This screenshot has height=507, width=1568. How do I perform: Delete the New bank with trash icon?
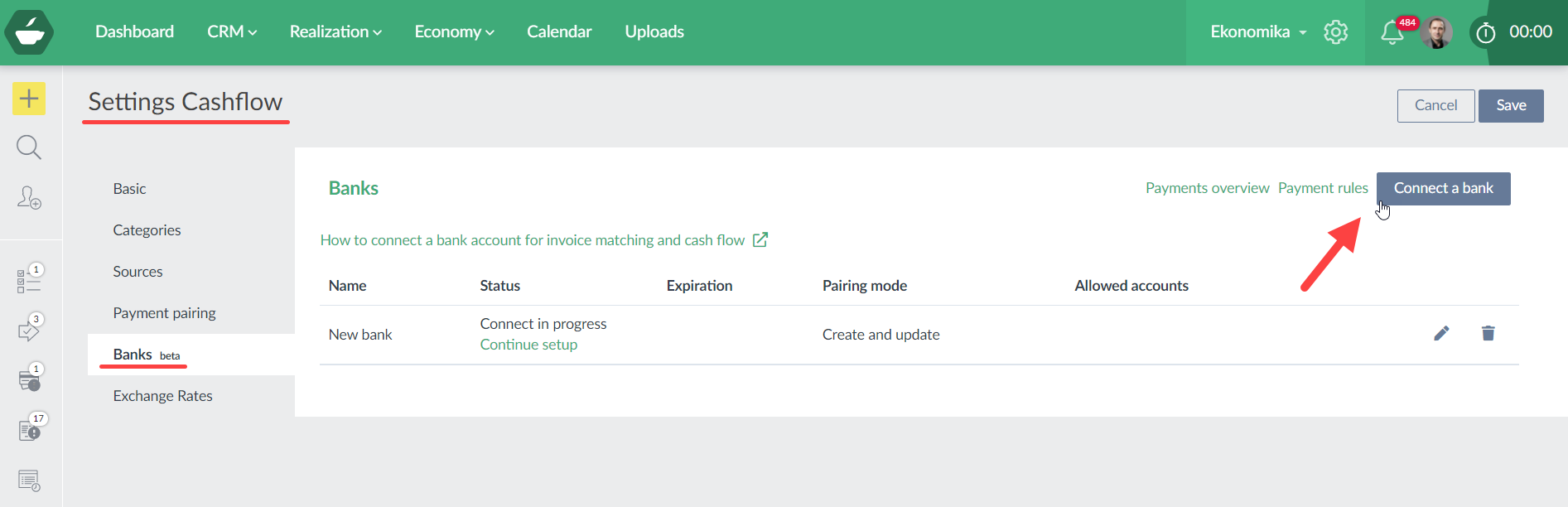point(1488,333)
